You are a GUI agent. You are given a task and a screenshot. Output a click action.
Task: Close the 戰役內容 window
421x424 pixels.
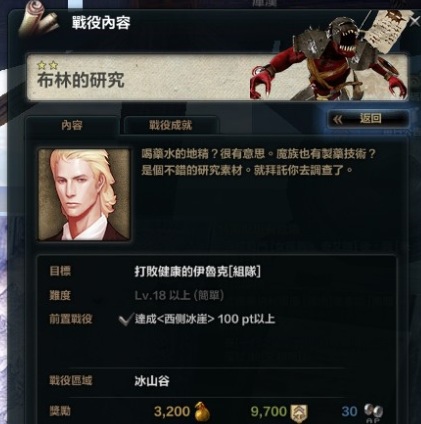(x=415, y=22)
